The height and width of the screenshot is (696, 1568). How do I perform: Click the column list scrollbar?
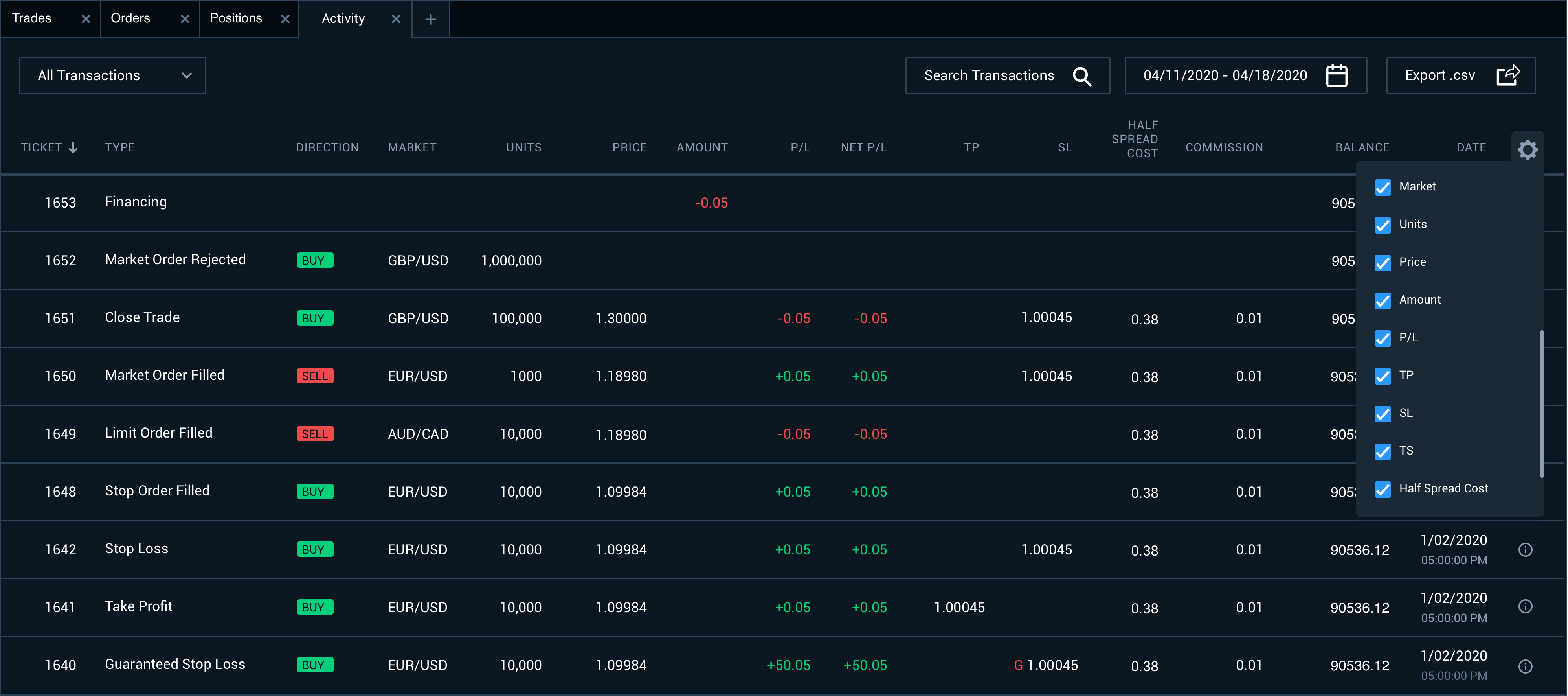[x=1541, y=404]
